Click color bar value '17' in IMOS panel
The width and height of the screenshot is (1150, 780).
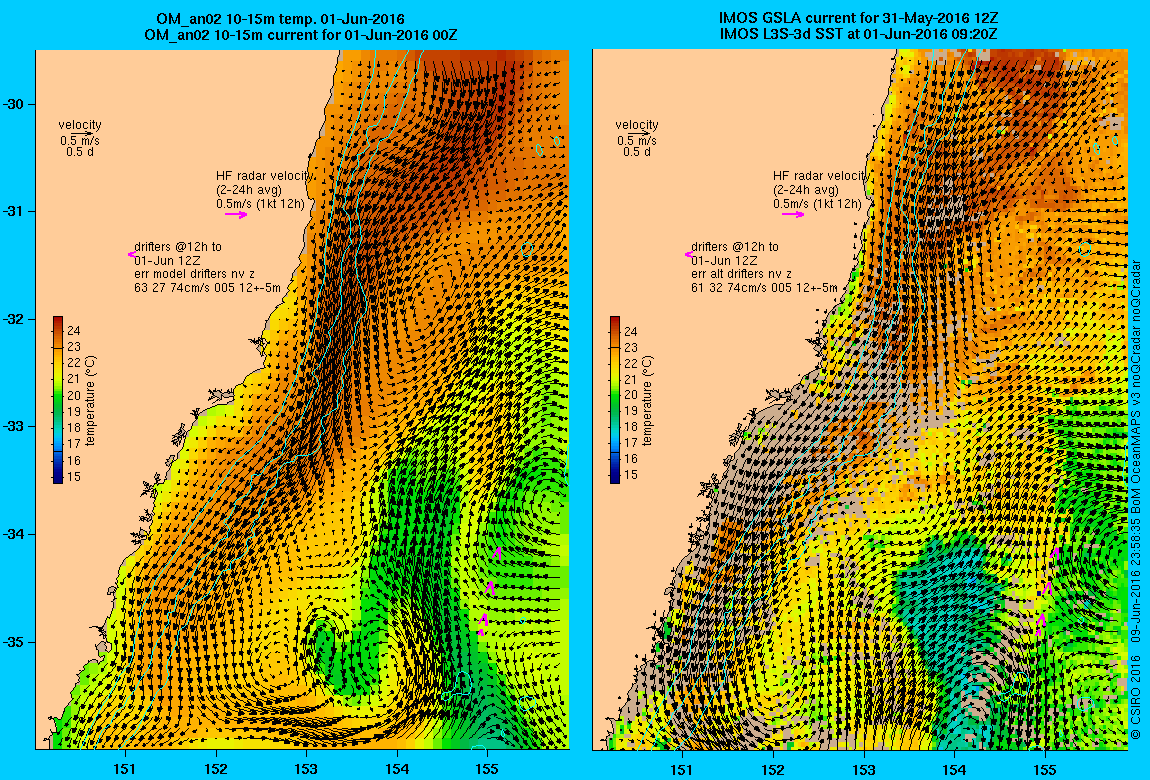click(631, 444)
